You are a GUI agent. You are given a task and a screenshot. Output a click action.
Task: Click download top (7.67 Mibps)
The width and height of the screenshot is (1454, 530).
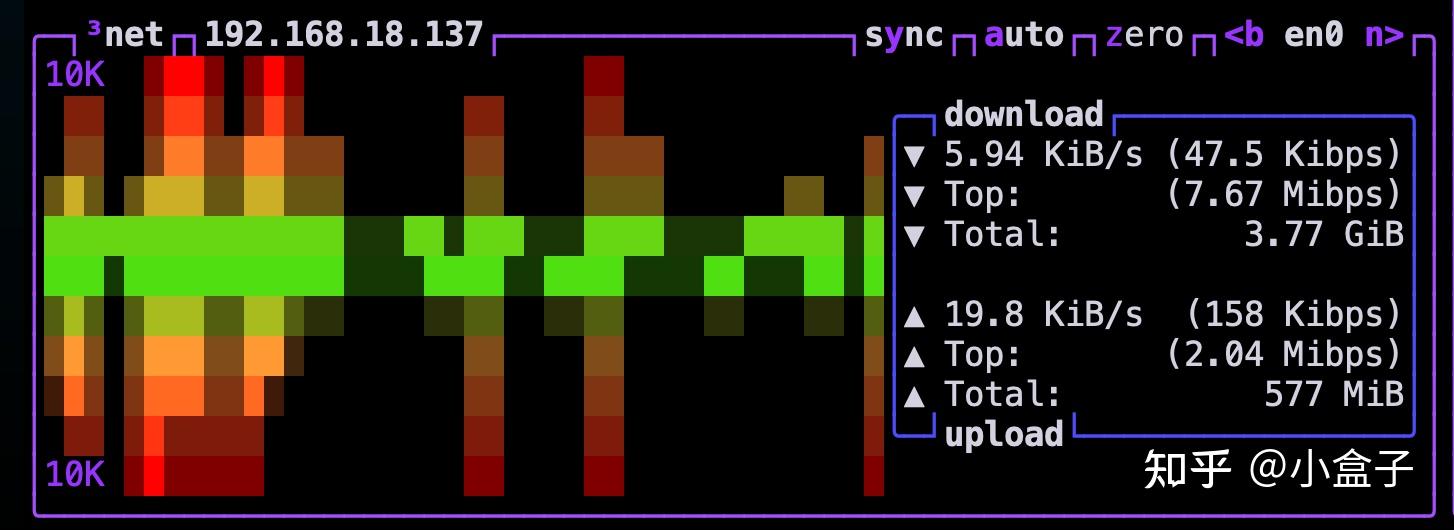[x=1284, y=195]
